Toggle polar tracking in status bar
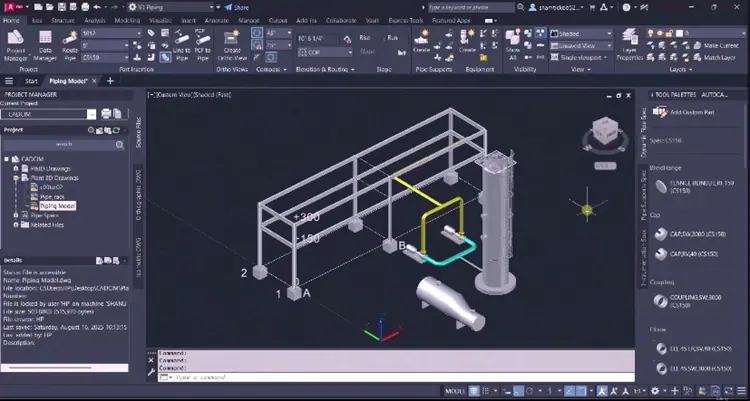750x401 pixels. point(530,391)
